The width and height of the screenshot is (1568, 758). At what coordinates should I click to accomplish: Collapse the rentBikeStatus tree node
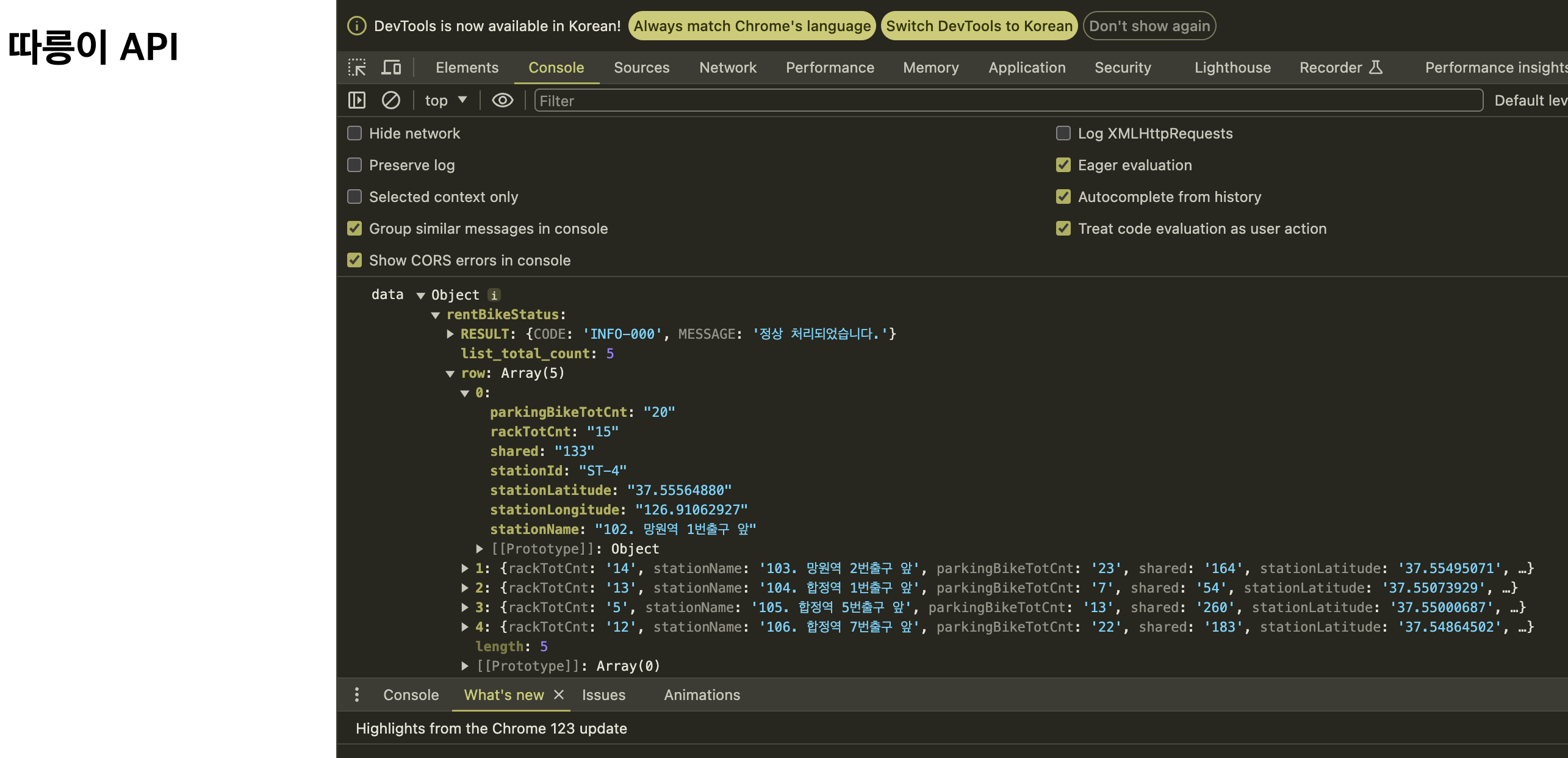pos(436,315)
